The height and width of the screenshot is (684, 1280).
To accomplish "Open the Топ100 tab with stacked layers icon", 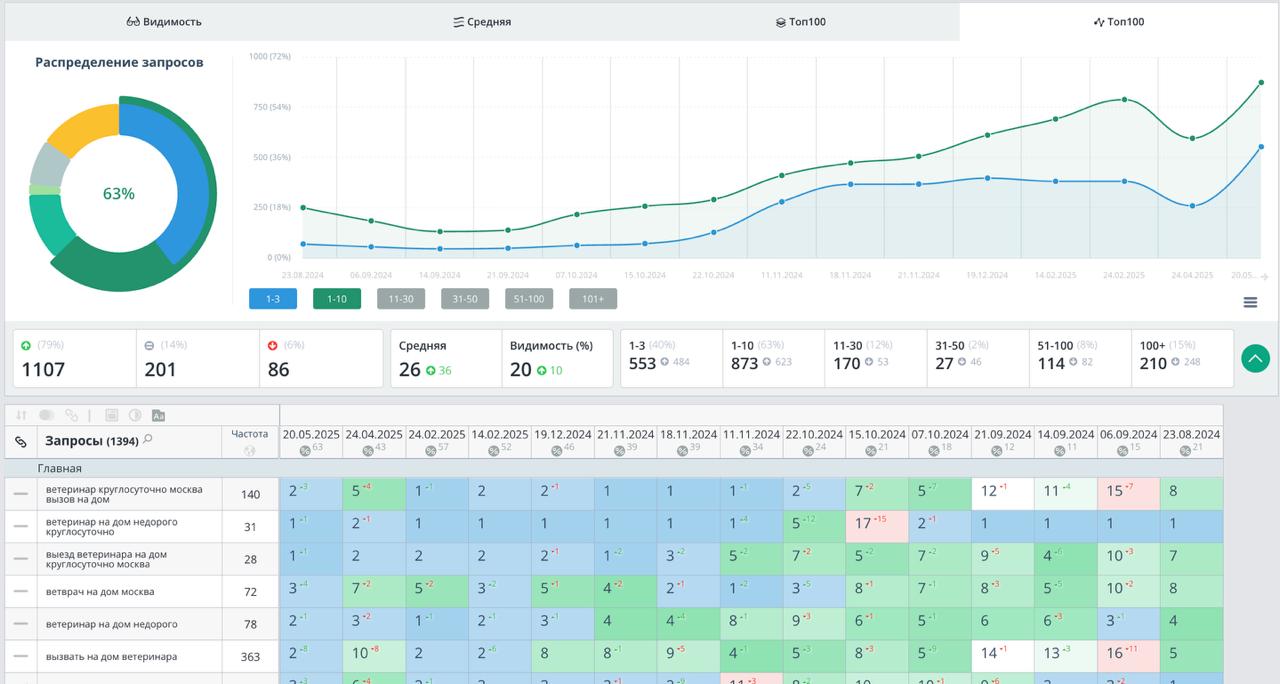I will (x=801, y=21).
